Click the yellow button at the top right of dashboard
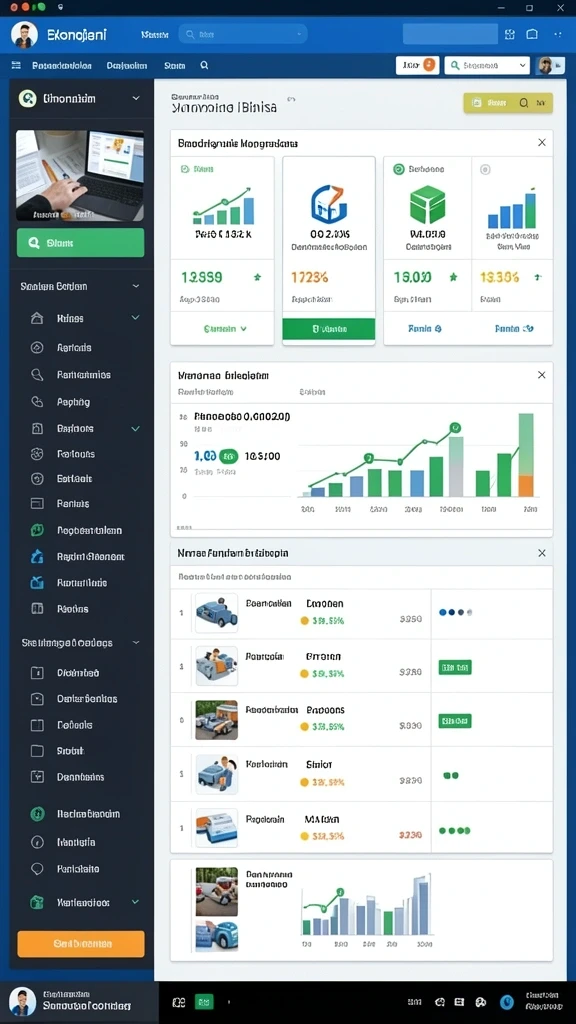 pos(508,103)
